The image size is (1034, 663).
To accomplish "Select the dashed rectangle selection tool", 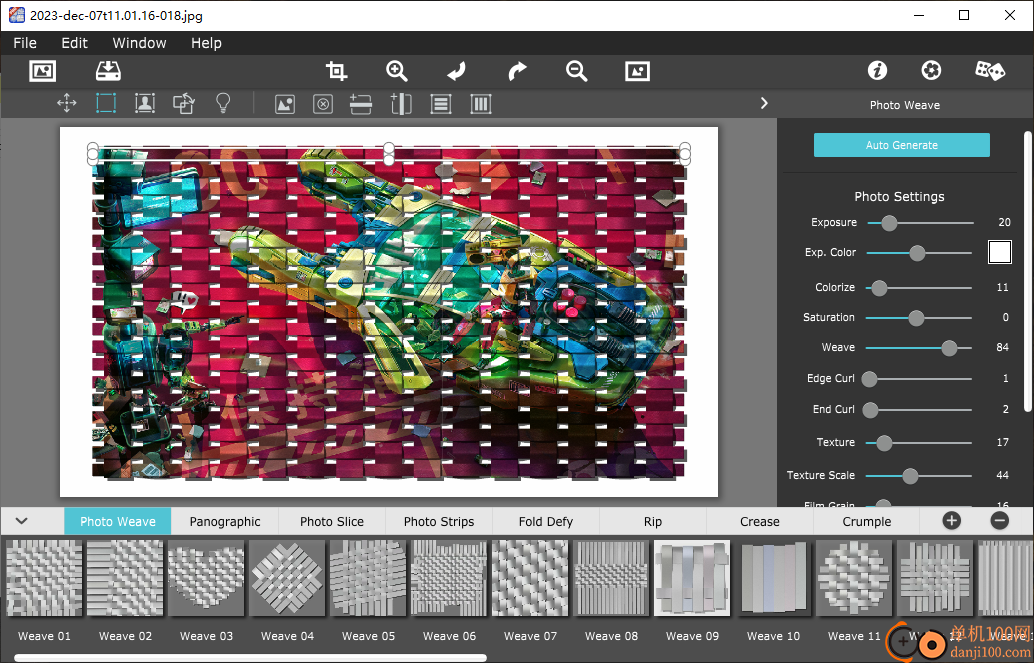I will click(106, 104).
